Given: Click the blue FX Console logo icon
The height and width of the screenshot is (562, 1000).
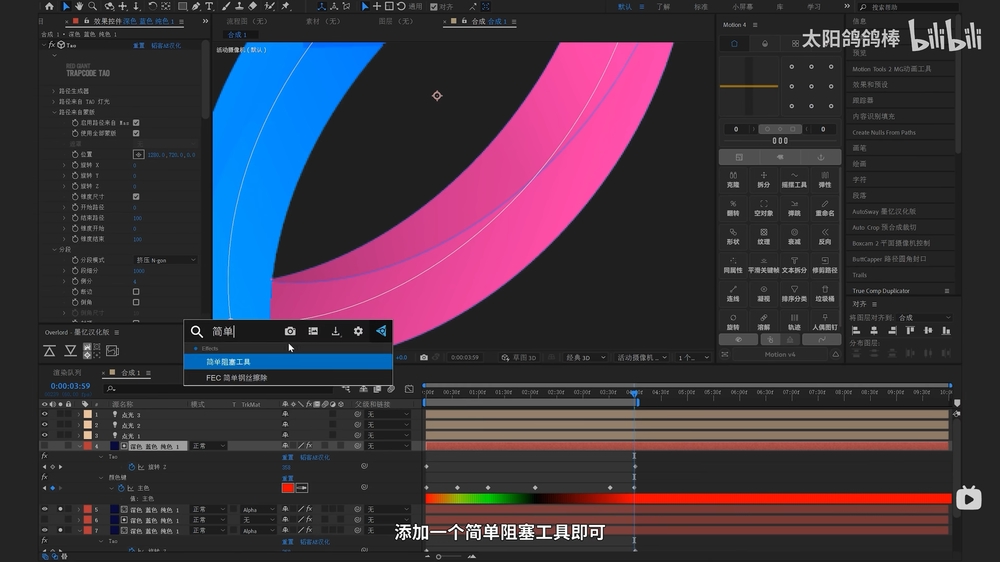Looking at the screenshot, I should click(381, 330).
